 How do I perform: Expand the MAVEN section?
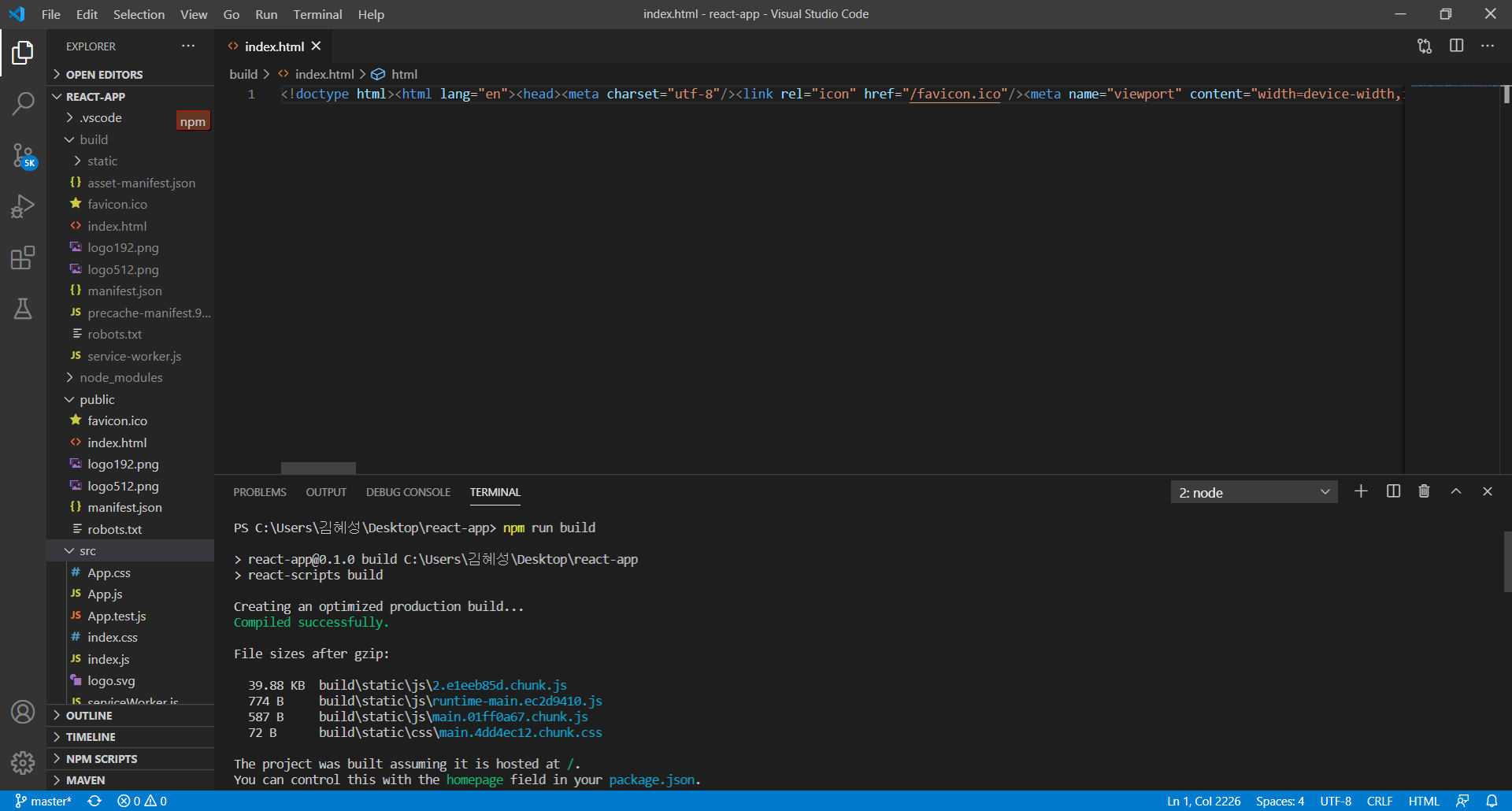[131, 780]
